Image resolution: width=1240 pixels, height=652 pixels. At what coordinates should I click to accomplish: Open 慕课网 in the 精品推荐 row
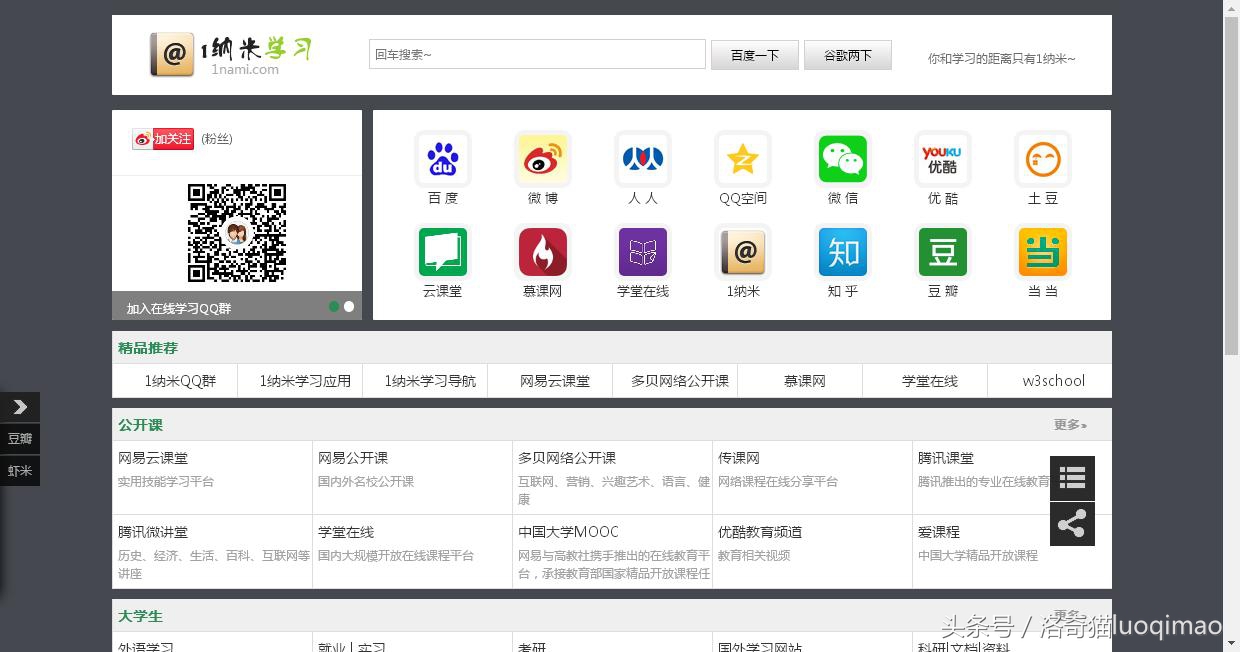pos(805,381)
